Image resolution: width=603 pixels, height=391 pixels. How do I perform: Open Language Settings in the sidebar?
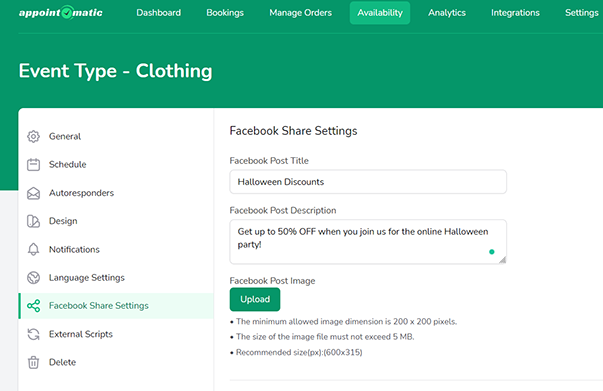tap(116, 278)
